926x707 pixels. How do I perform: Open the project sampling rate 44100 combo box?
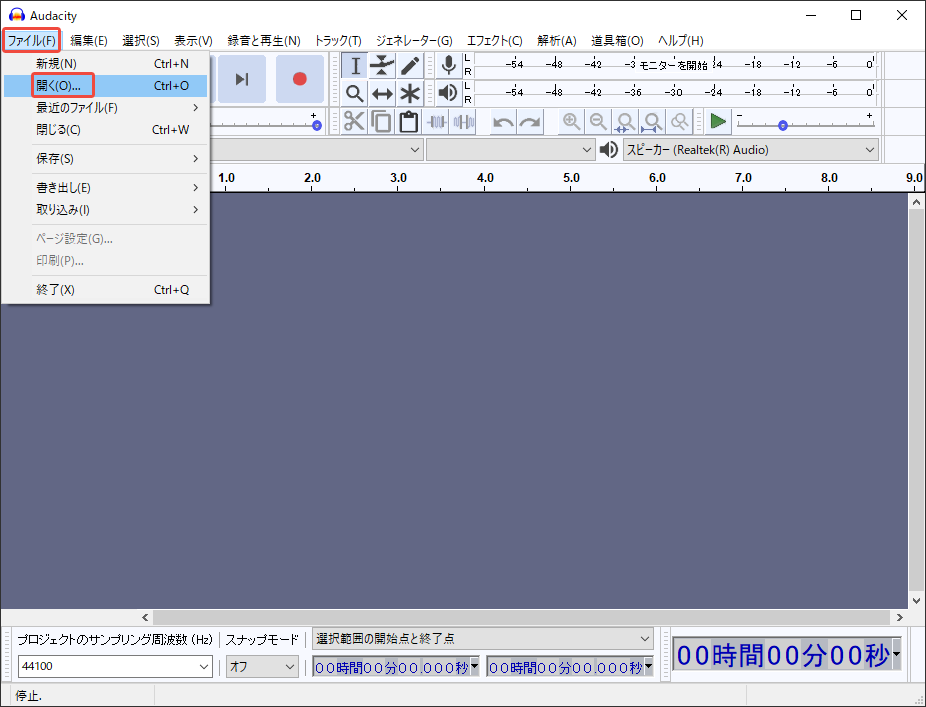pos(115,666)
